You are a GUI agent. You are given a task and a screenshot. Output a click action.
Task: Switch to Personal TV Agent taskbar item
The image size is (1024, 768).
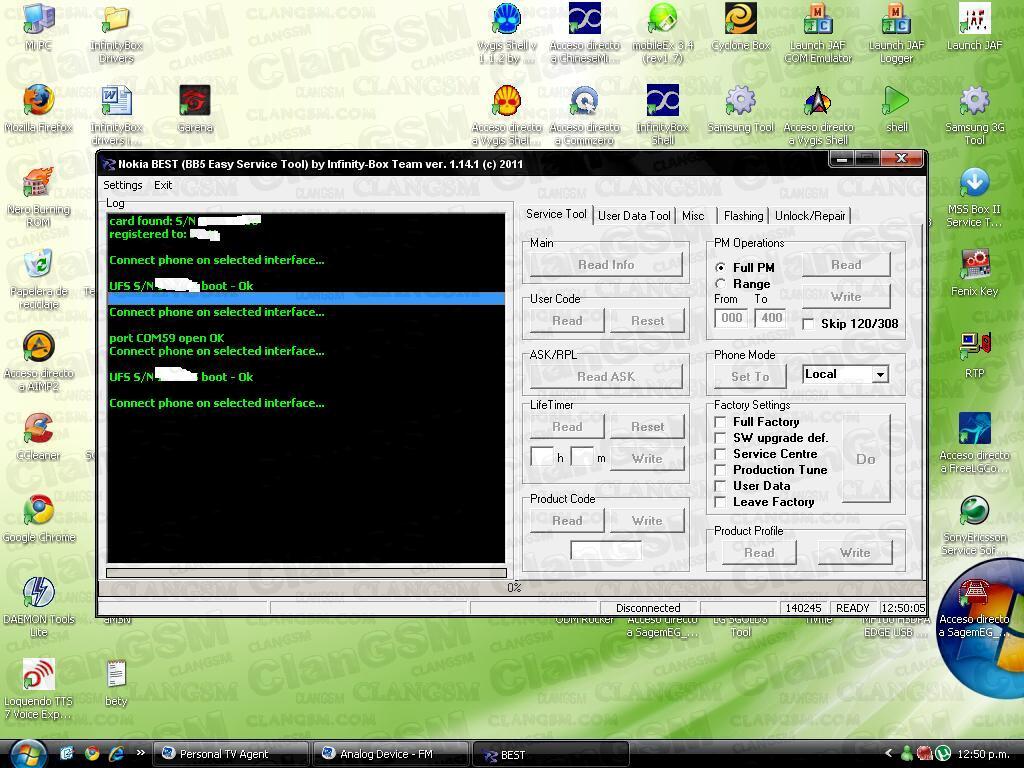[x=231, y=754]
